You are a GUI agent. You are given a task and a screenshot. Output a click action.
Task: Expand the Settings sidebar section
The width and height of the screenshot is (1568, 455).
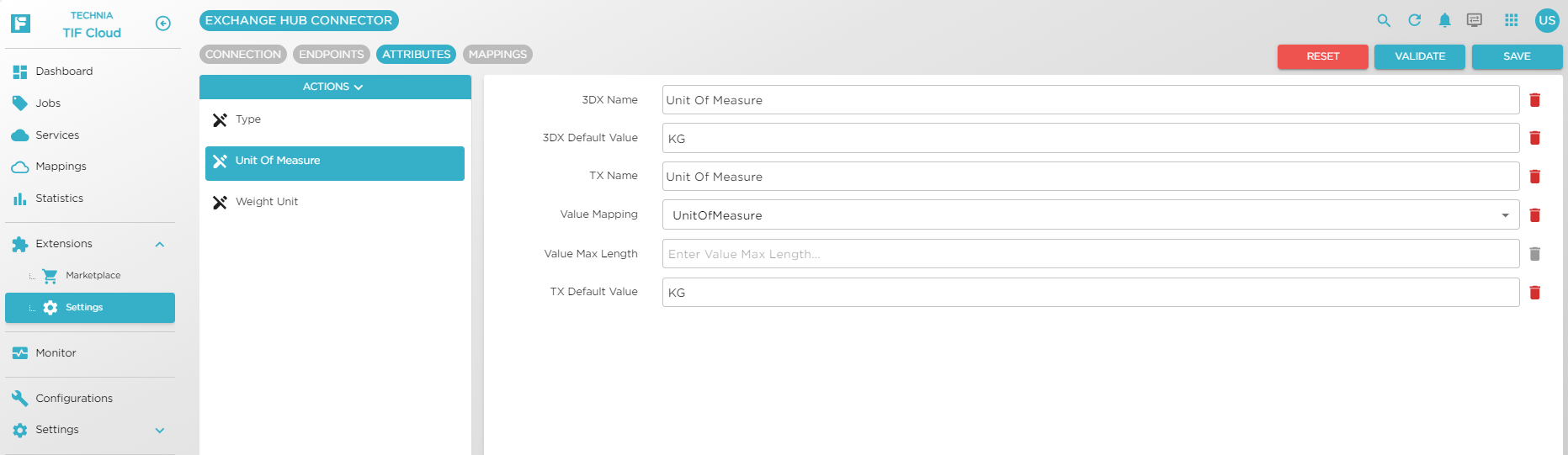coord(160,431)
